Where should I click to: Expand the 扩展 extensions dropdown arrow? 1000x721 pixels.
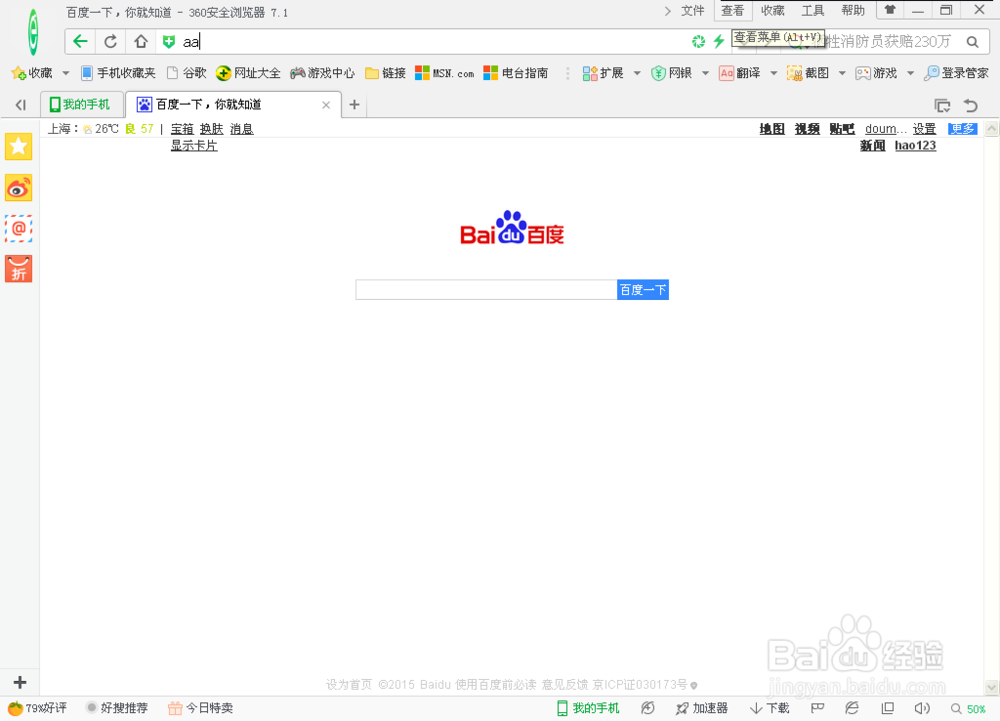click(x=636, y=73)
